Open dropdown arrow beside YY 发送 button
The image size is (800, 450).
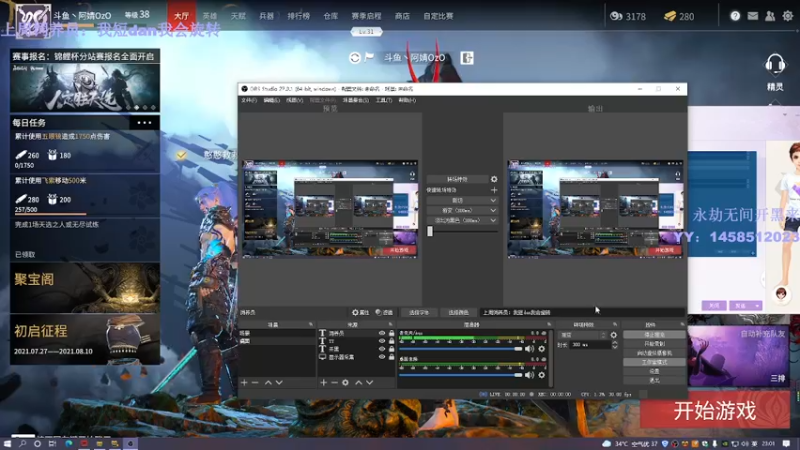pyautogui.click(x=757, y=306)
